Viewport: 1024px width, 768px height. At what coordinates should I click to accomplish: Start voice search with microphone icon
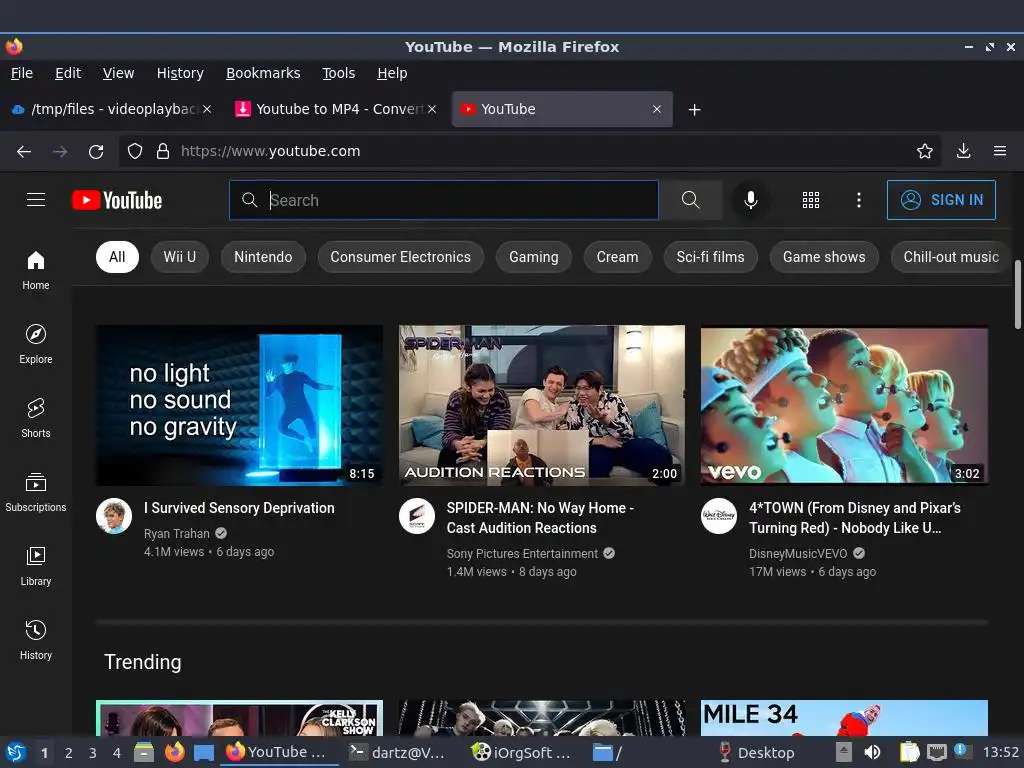tap(751, 200)
